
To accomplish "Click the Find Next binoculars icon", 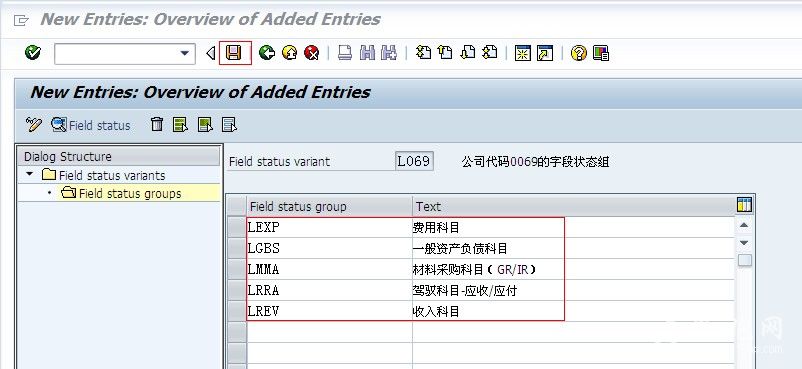I will click(389, 53).
